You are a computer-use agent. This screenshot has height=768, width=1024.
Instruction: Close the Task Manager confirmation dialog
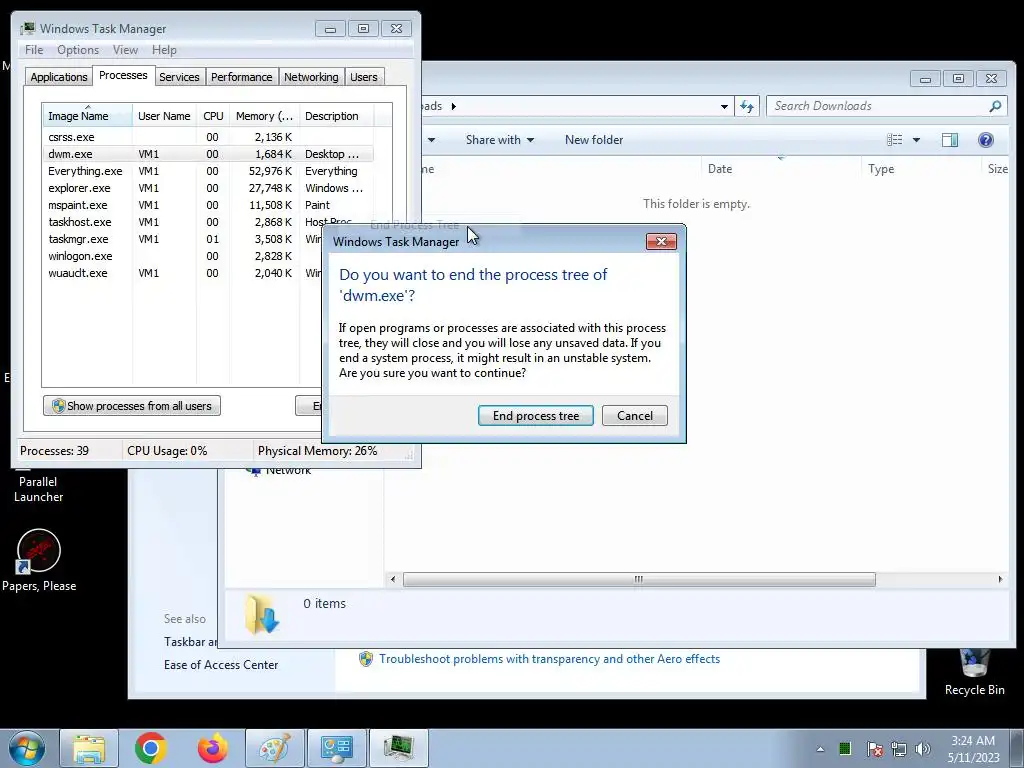pyautogui.click(x=661, y=242)
